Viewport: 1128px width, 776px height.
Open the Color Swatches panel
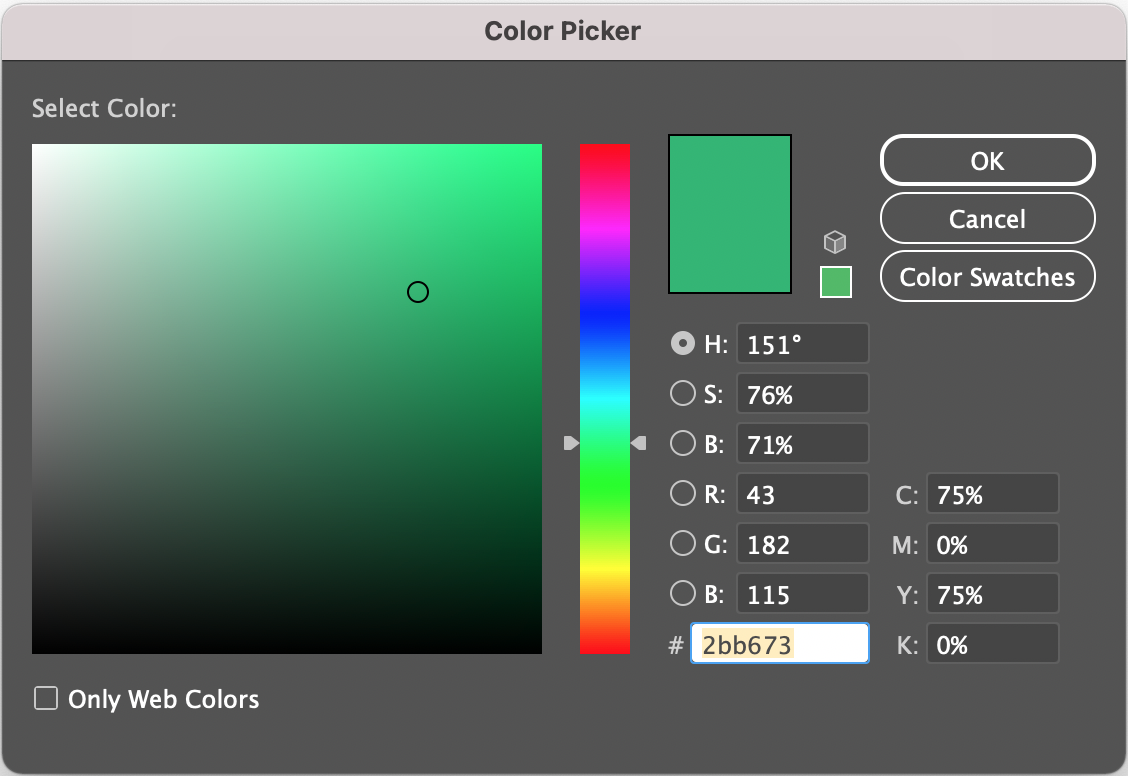pyautogui.click(x=986, y=277)
